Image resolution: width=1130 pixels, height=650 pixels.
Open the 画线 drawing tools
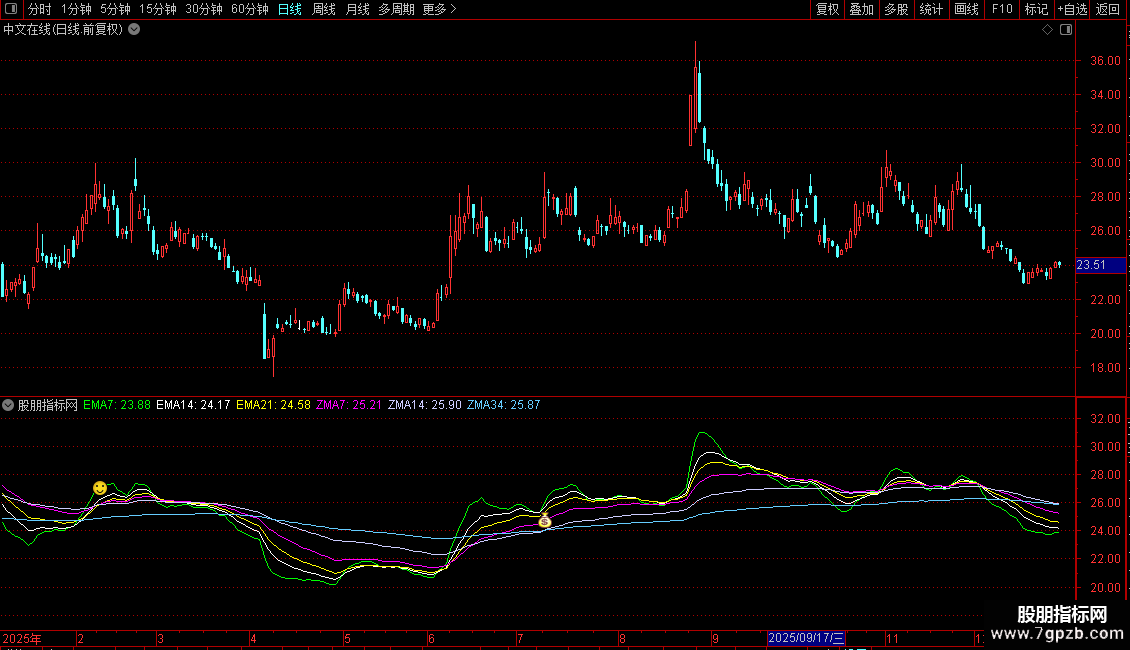click(966, 9)
